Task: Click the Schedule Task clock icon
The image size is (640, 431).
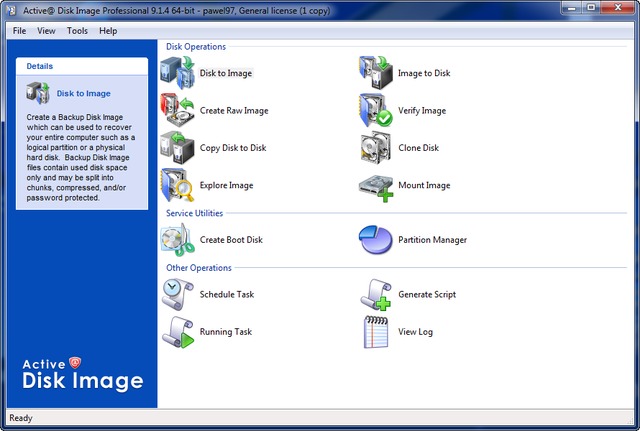Action: [176, 295]
